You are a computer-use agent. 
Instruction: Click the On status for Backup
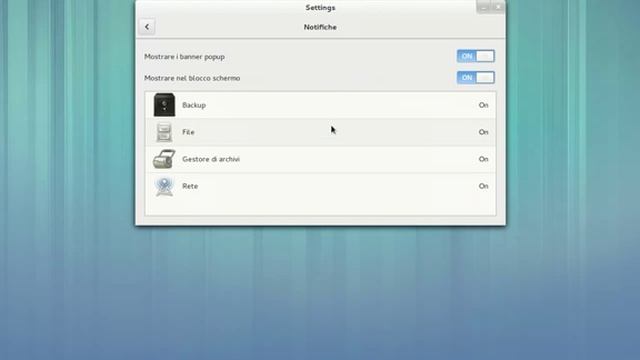click(483, 105)
